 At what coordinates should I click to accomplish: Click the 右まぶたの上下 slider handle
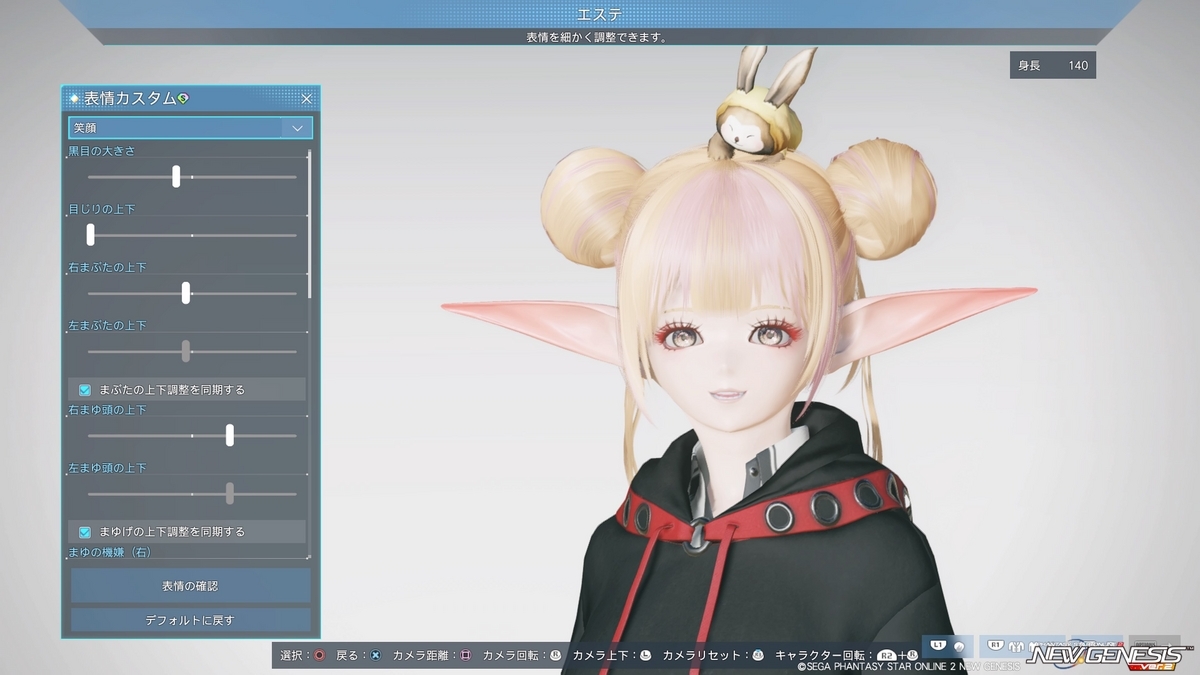coord(186,292)
